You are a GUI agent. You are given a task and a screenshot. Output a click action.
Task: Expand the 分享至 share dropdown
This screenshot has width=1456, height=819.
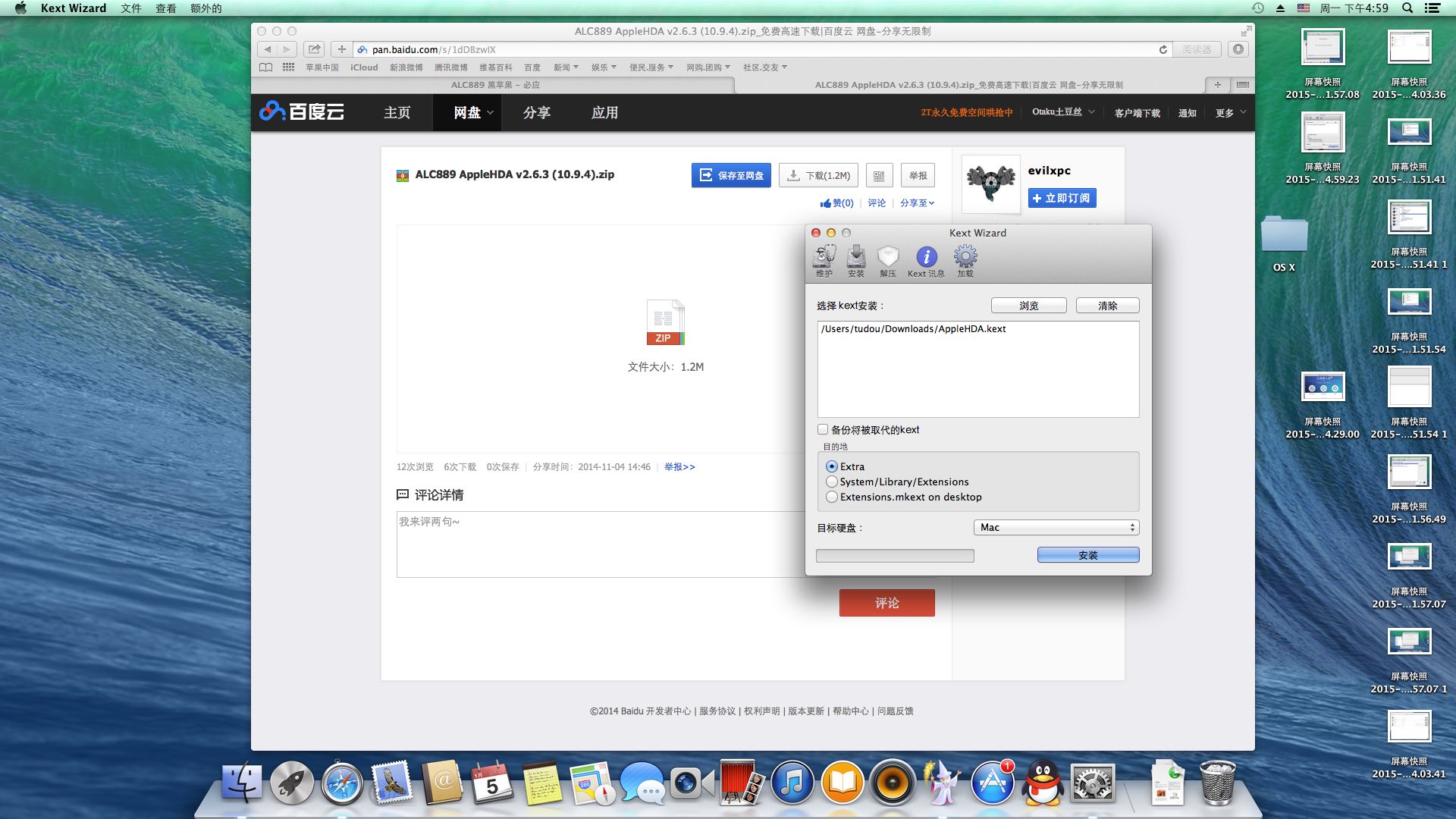tap(917, 203)
